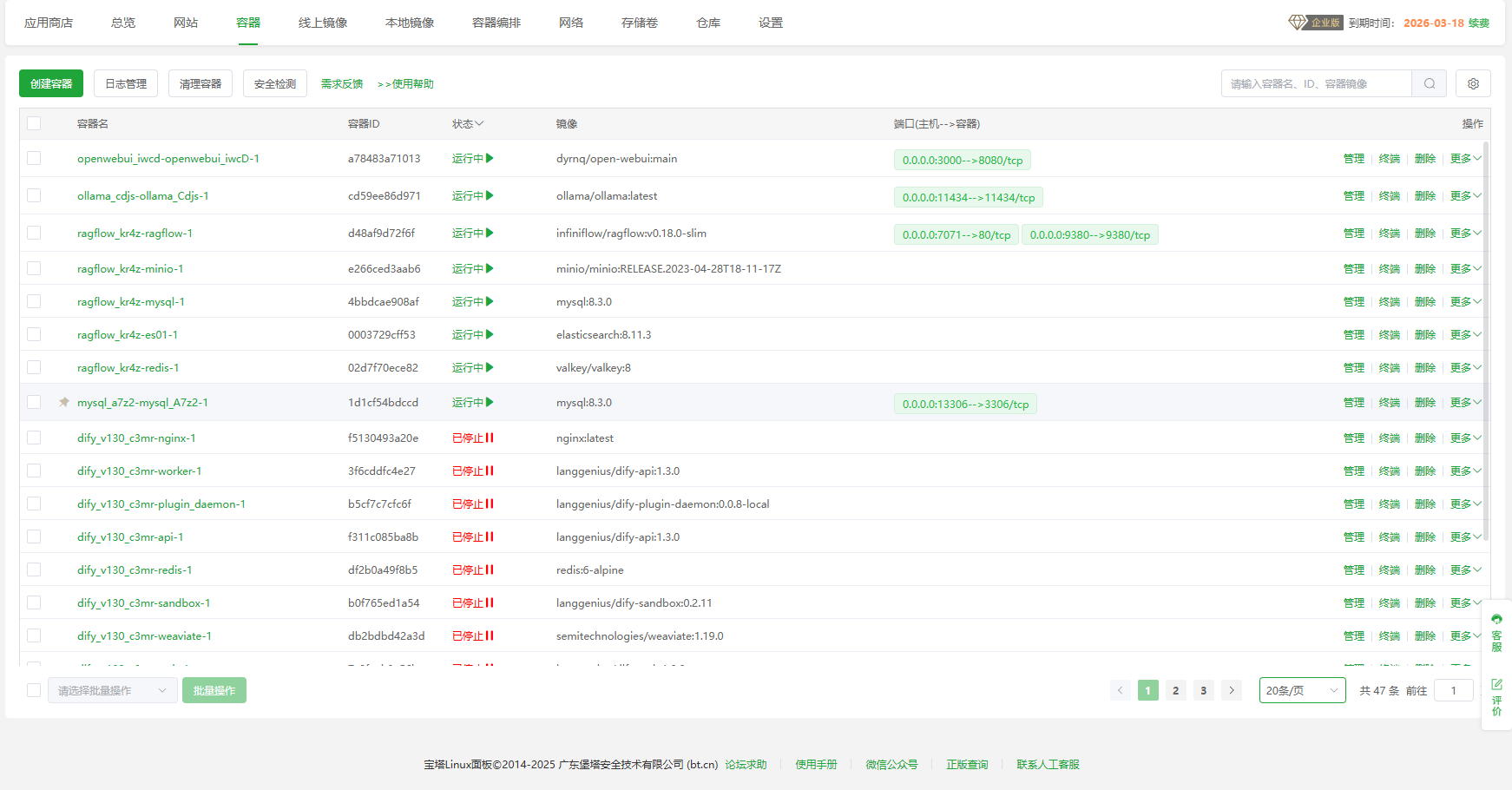Open the 容器编排 tab
This screenshot has height=790, width=1512.
click(496, 23)
